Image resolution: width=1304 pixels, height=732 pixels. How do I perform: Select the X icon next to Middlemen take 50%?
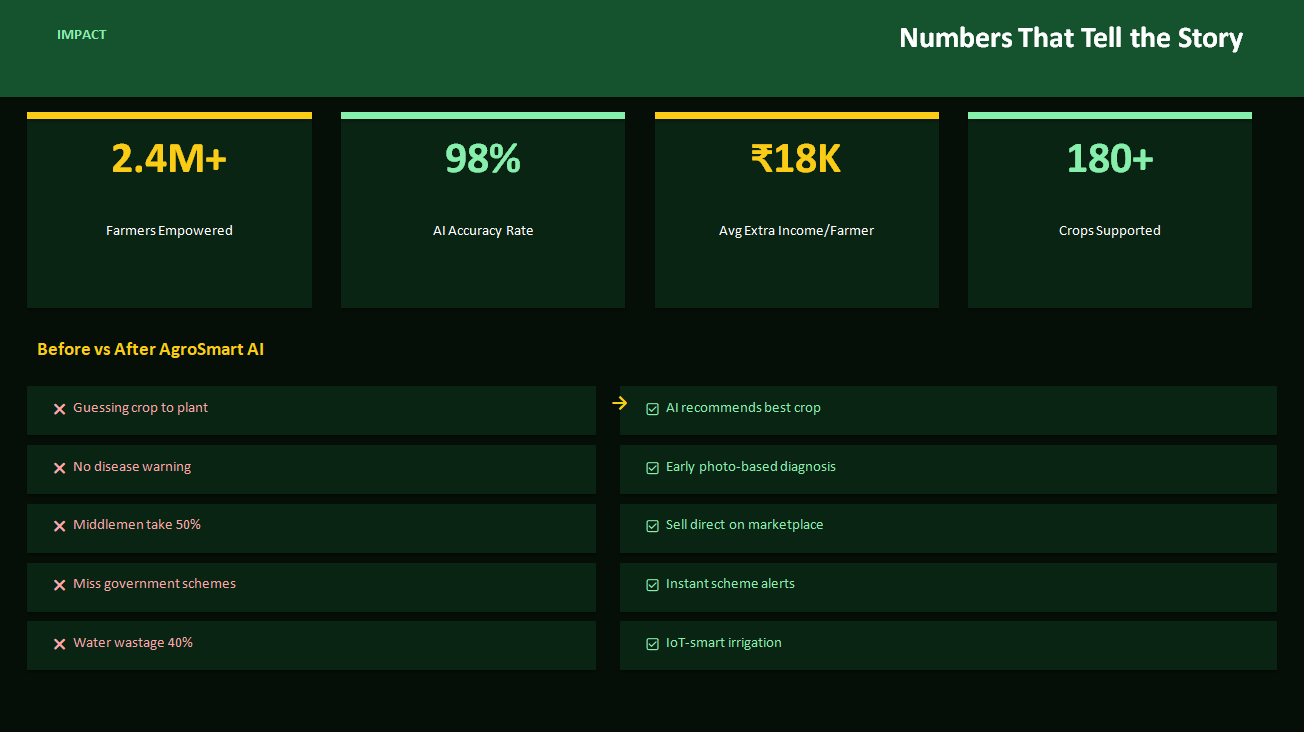[x=60, y=526]
